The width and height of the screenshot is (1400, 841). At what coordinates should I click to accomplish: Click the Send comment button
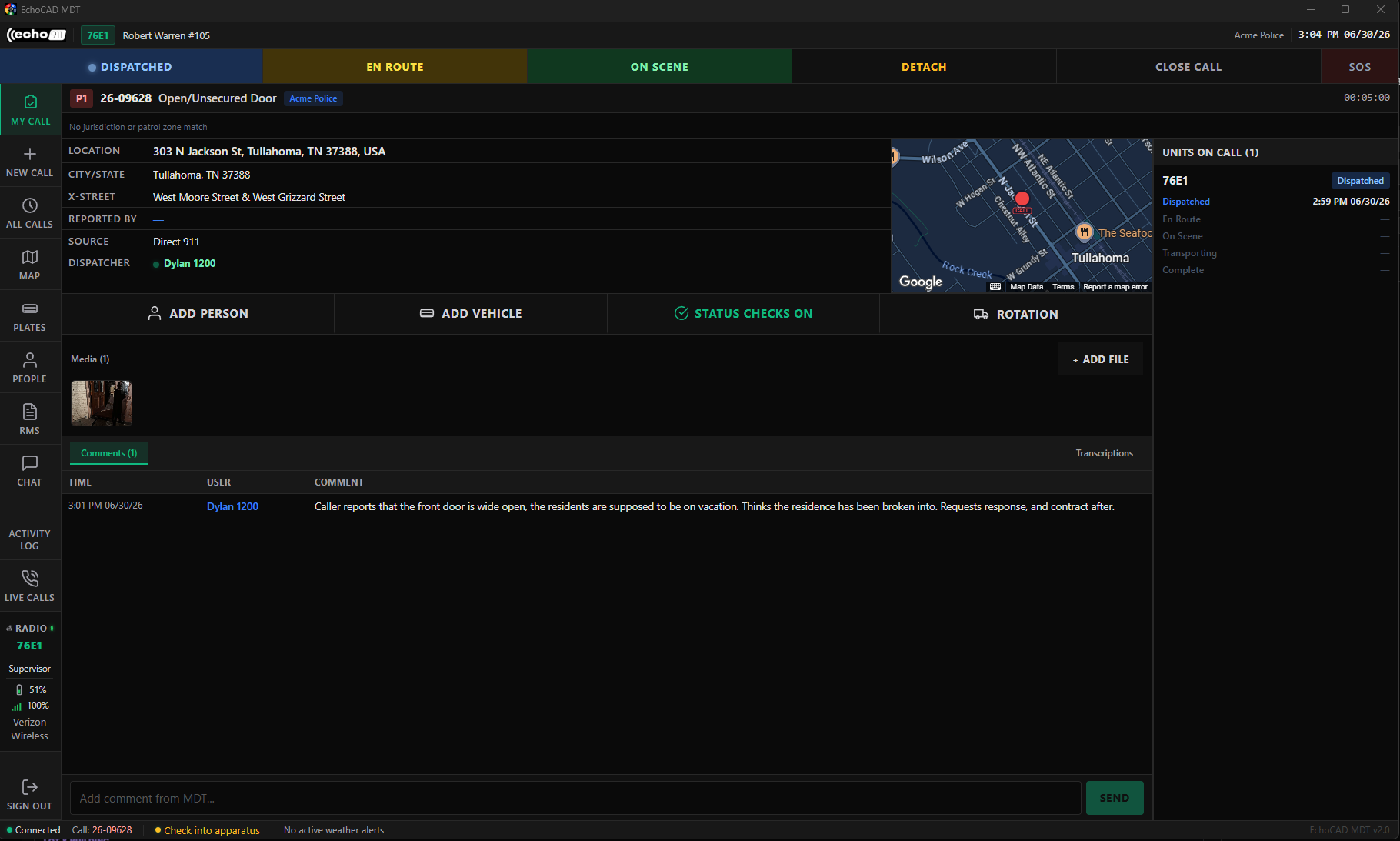click(x=1115, y=798)
